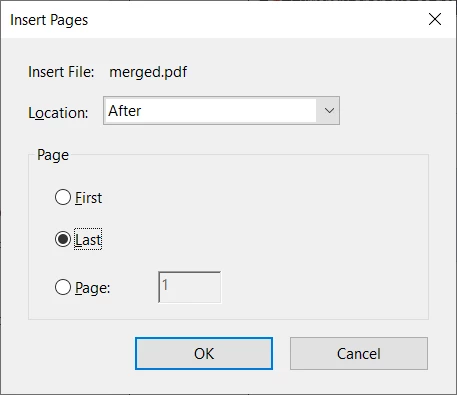Viewport: 457px width, 395px height.
Task: Click the Insert Pages title bar text
Action: tap(49, 20)
